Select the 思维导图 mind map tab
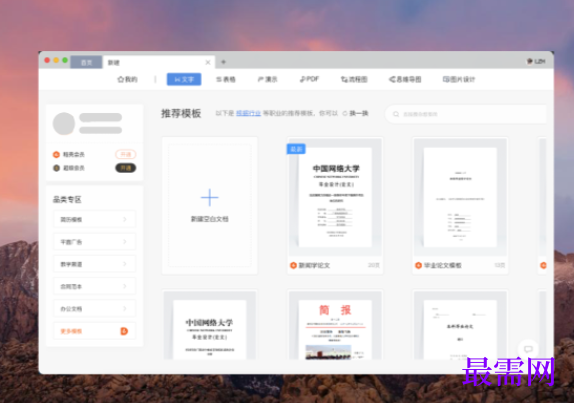The width and height of the screenshot is (574, 403). 405,79
